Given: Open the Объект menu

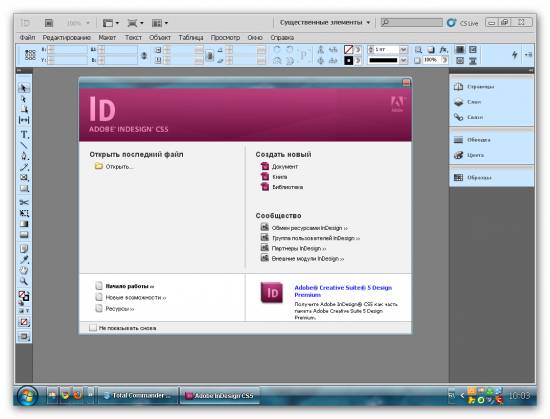Looking at the screenshot, I should click(x=160, y=38).
